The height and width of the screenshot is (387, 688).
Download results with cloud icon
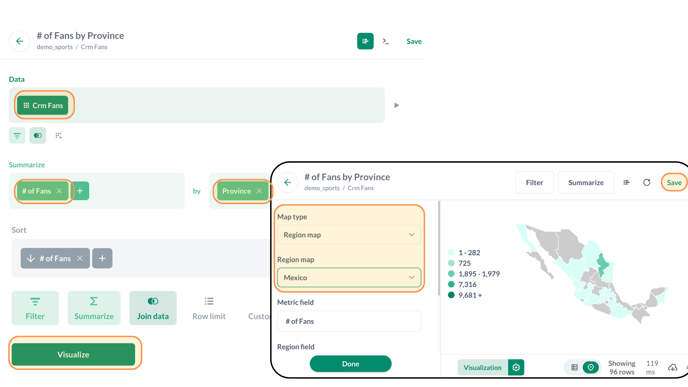[672, 368]
